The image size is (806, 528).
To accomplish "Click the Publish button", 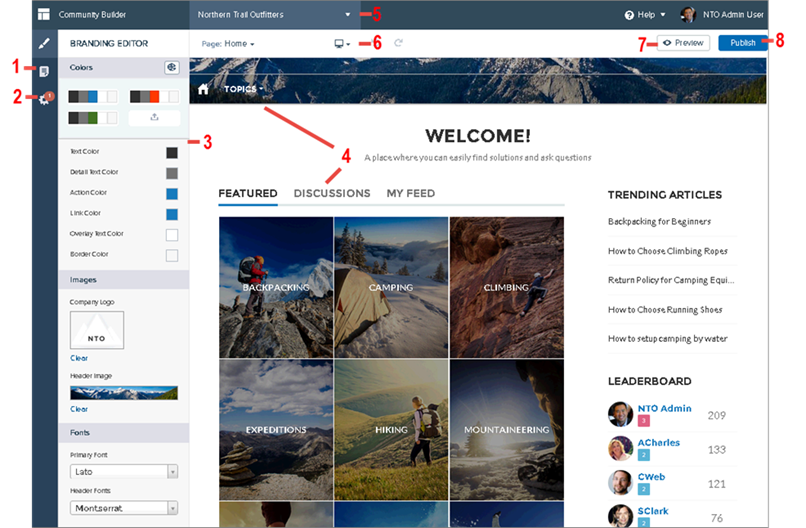I will pos(743,43).
